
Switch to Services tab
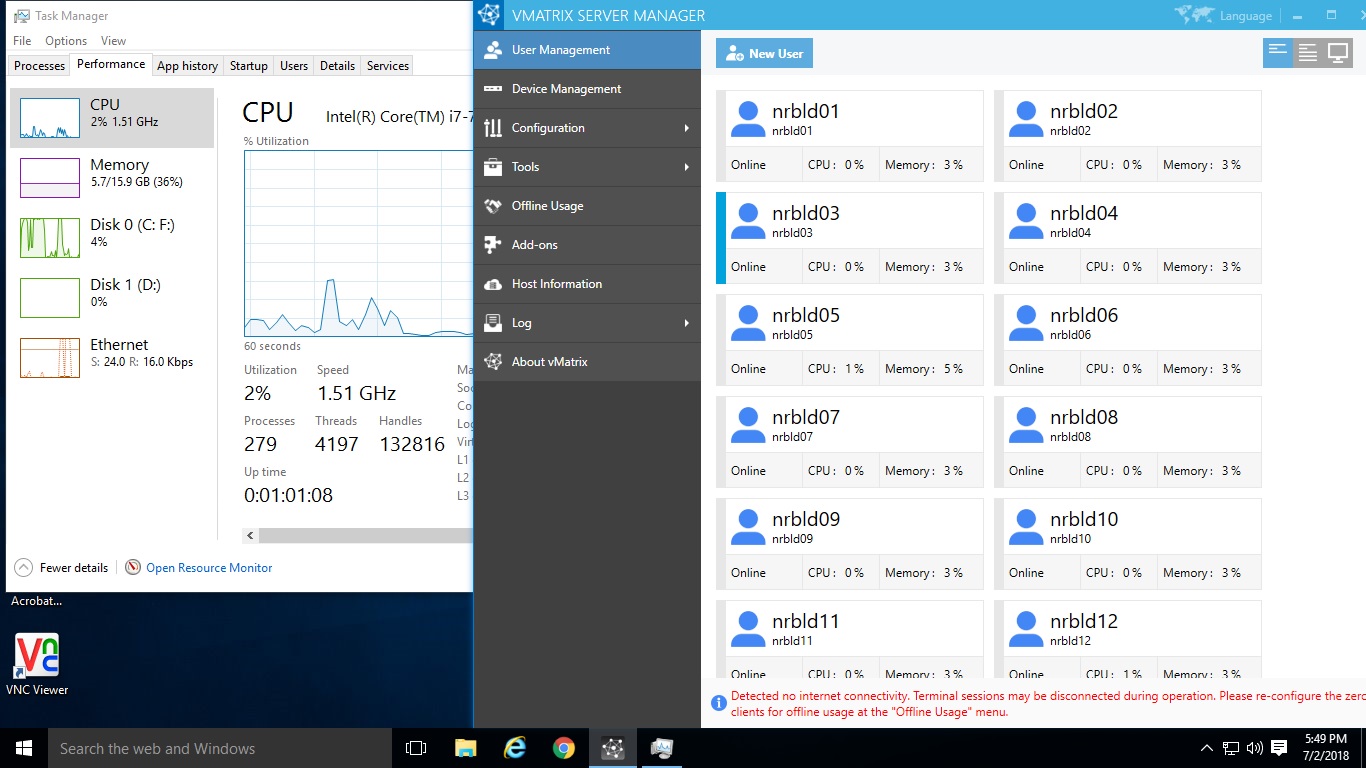(x=388, y=66)
